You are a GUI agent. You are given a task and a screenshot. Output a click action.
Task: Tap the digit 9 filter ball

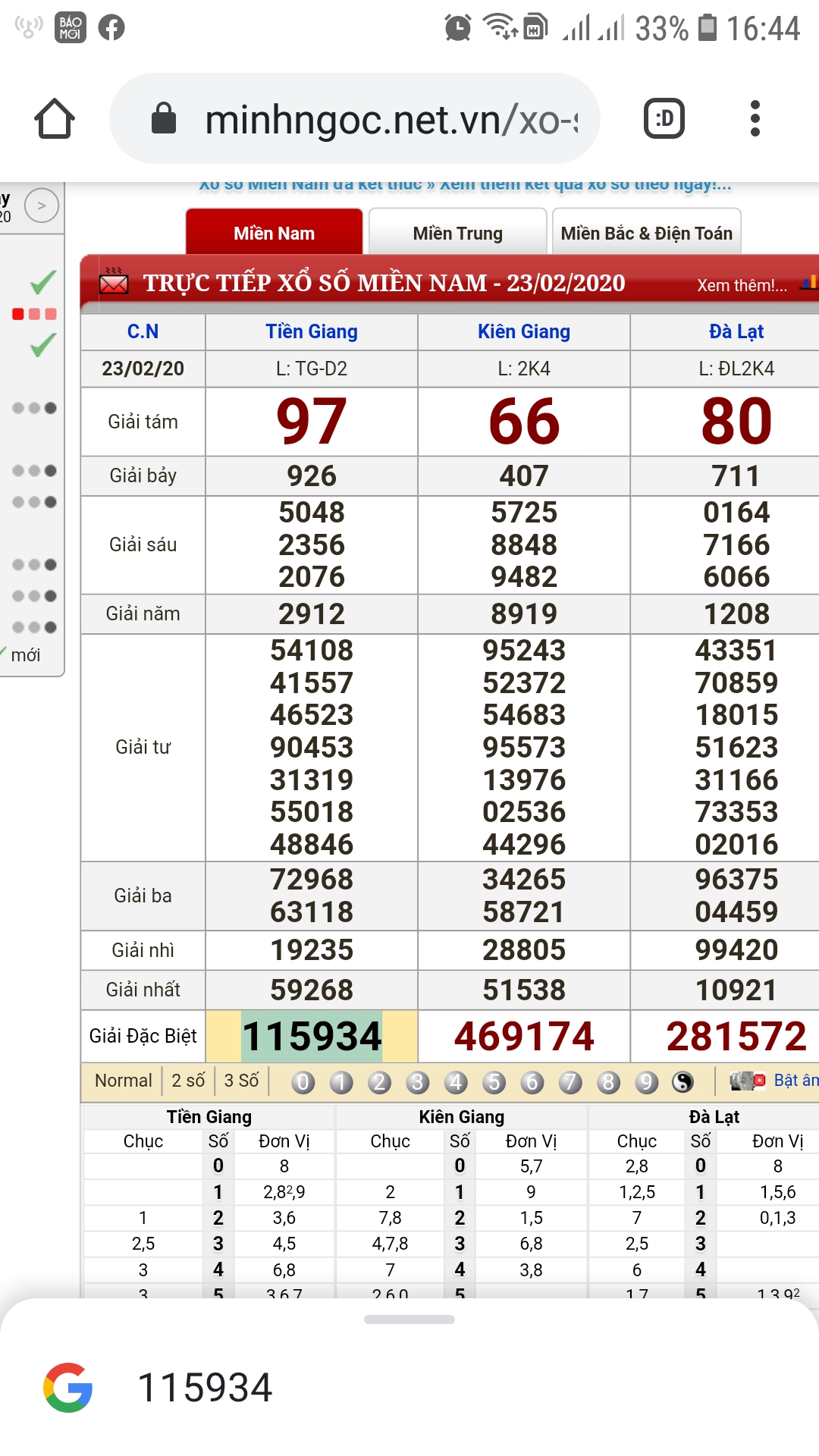[646, 1082]
